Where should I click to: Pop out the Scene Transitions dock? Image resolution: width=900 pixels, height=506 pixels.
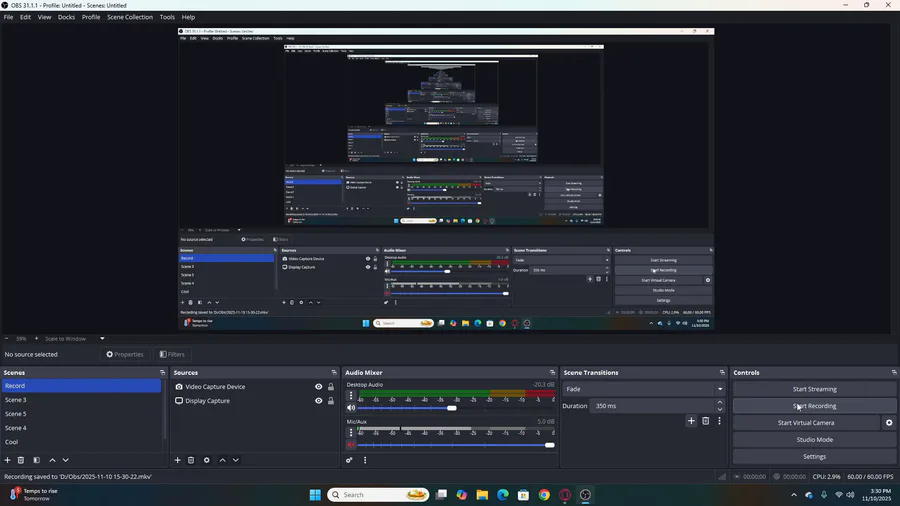tap(722, 372)
